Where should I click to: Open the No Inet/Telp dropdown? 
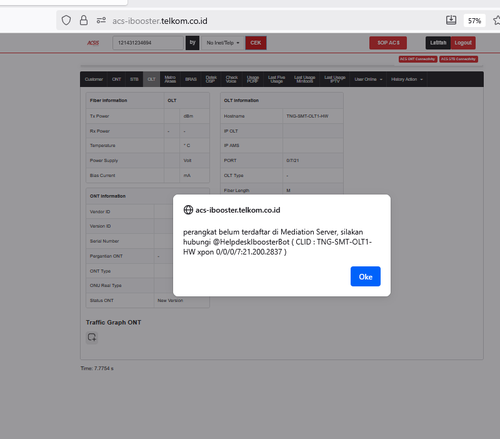point(223,43)
